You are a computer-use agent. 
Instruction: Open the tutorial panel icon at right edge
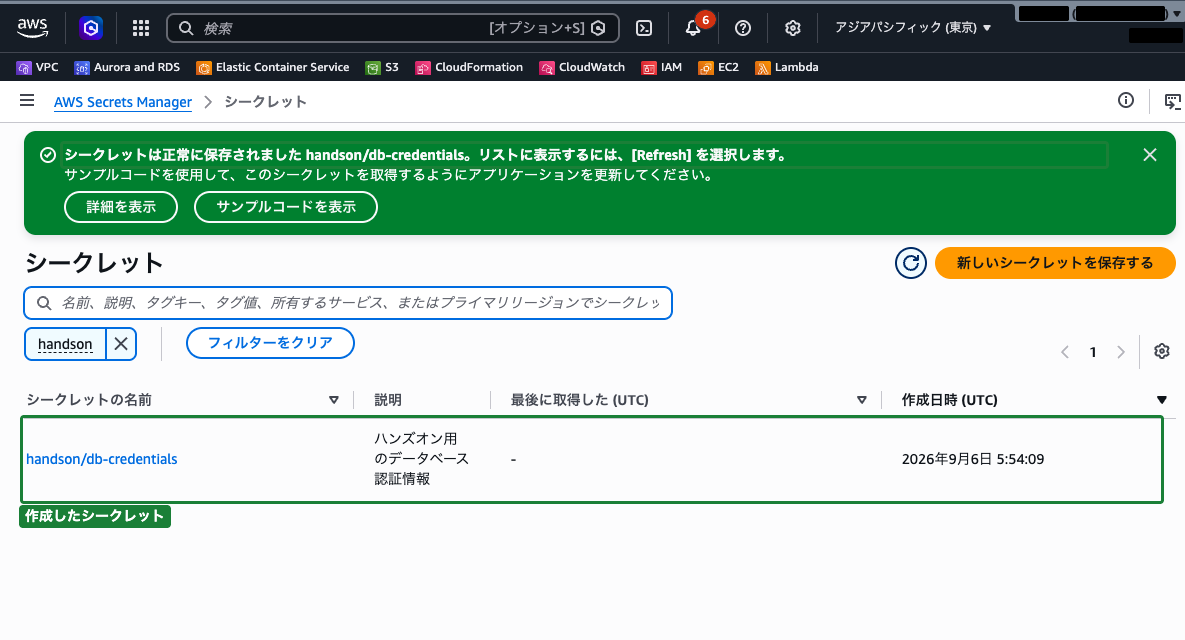coord(1173,101)
